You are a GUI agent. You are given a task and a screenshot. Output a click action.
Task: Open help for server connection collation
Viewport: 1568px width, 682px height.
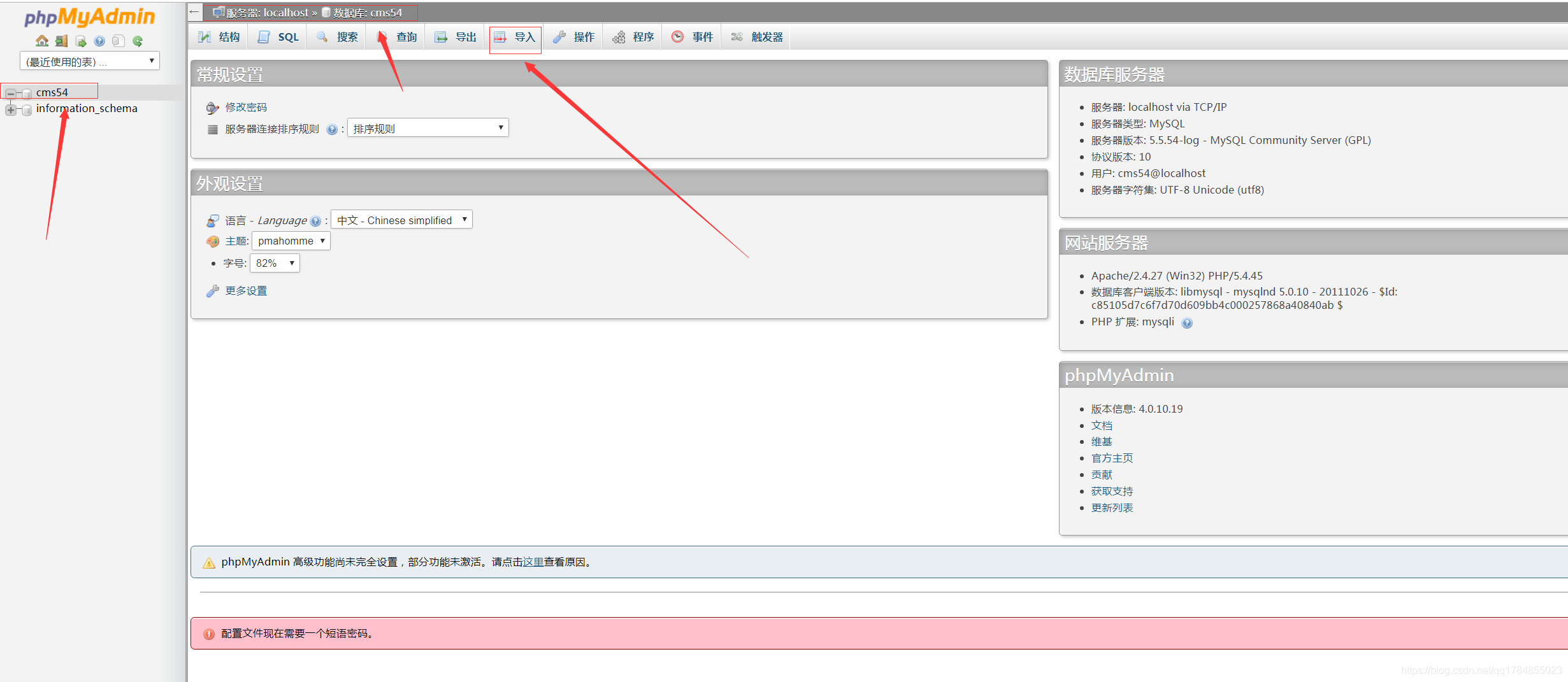point(331,129)
